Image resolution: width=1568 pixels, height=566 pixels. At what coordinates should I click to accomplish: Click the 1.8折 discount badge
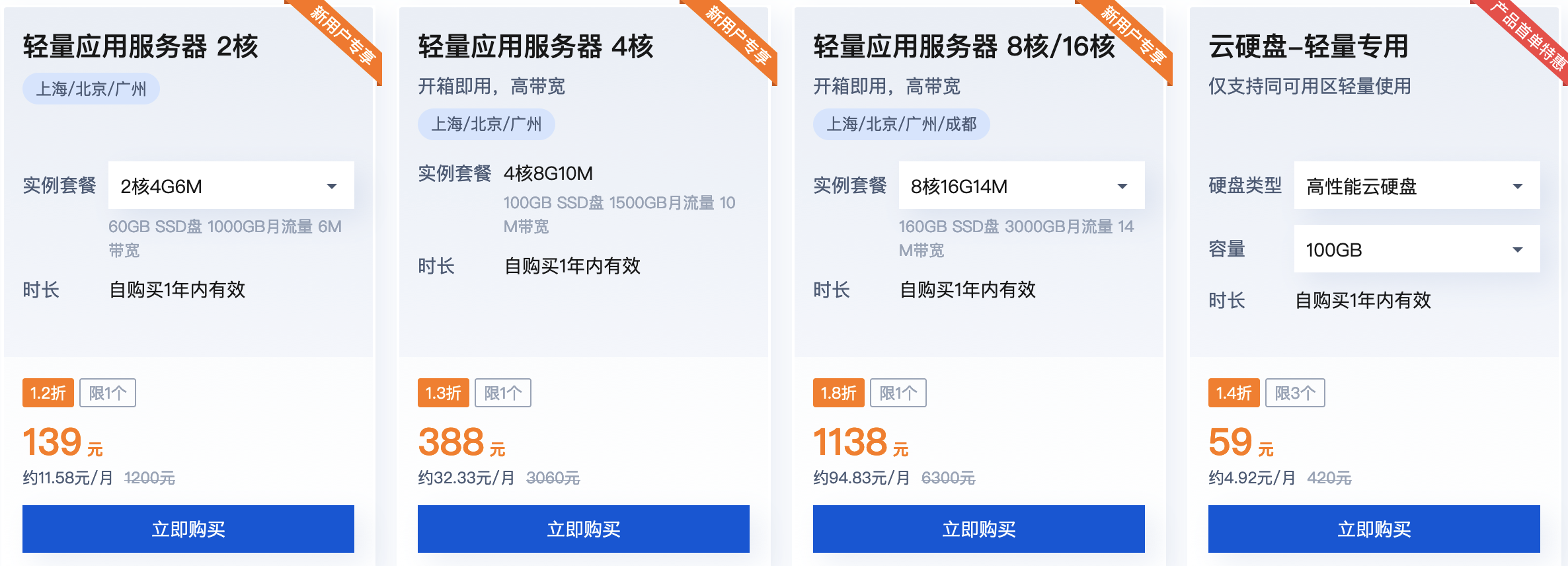tap(838, 392)
